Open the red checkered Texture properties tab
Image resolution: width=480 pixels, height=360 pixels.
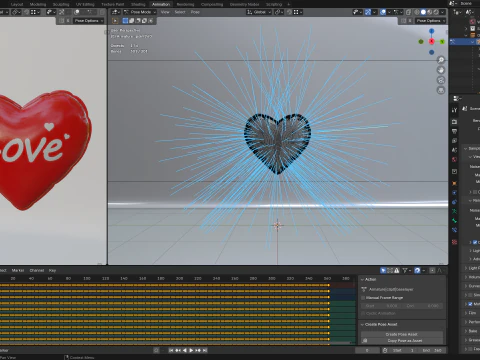454,242
